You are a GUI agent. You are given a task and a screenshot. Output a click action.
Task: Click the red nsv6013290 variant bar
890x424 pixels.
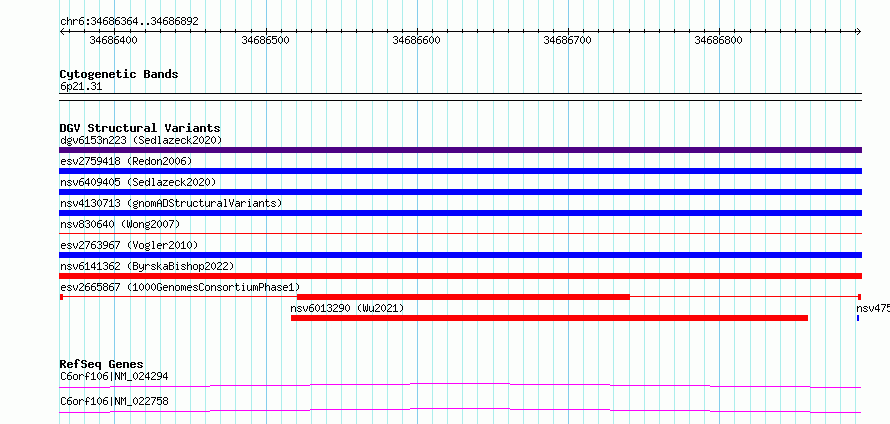(549, 318)
